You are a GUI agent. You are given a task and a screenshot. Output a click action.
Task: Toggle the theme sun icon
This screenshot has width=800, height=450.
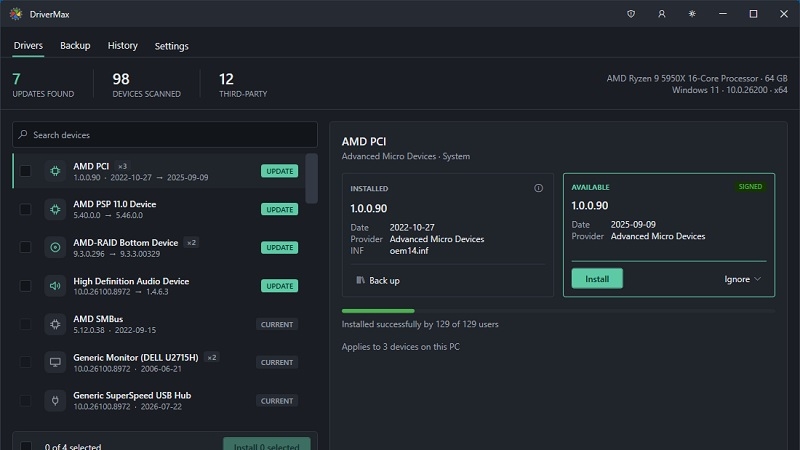click(692, 14)
